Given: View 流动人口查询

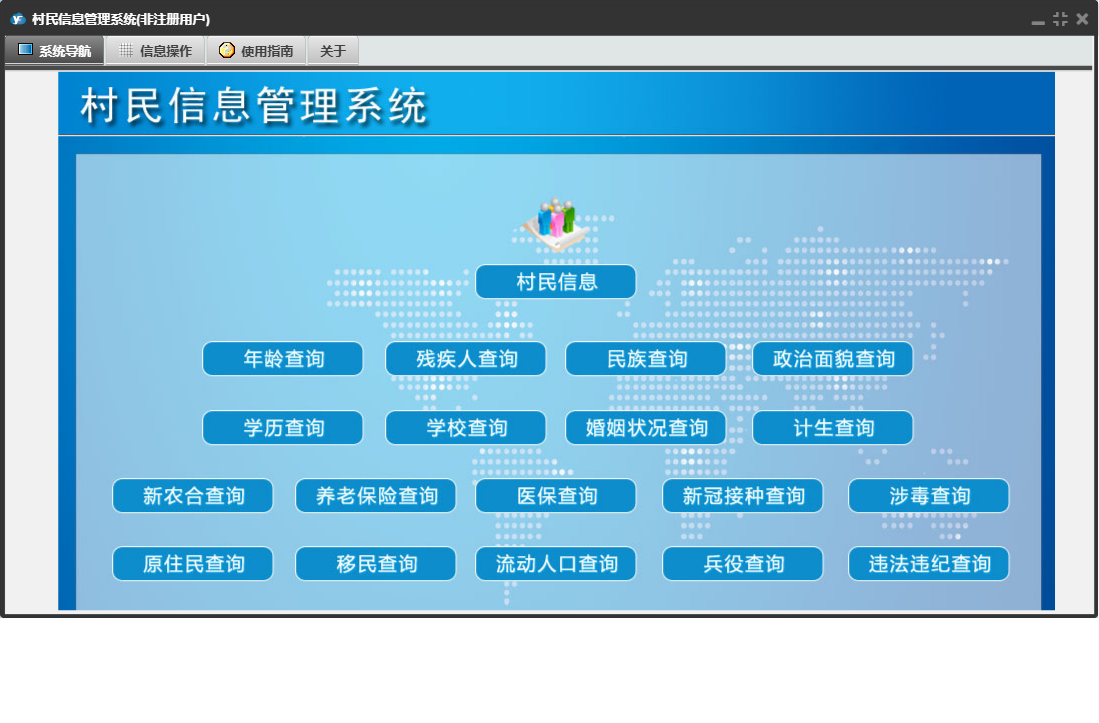Looking at the screenshot, I should click(556, 564).
